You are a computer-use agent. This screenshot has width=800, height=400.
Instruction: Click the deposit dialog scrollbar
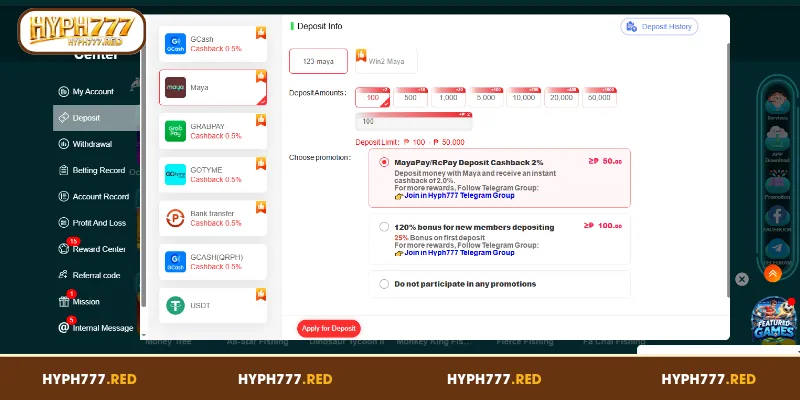(728, 168)
